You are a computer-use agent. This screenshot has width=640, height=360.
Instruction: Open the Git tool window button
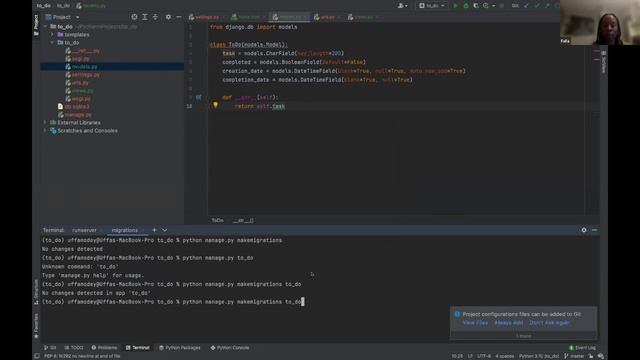coord(50,348)
